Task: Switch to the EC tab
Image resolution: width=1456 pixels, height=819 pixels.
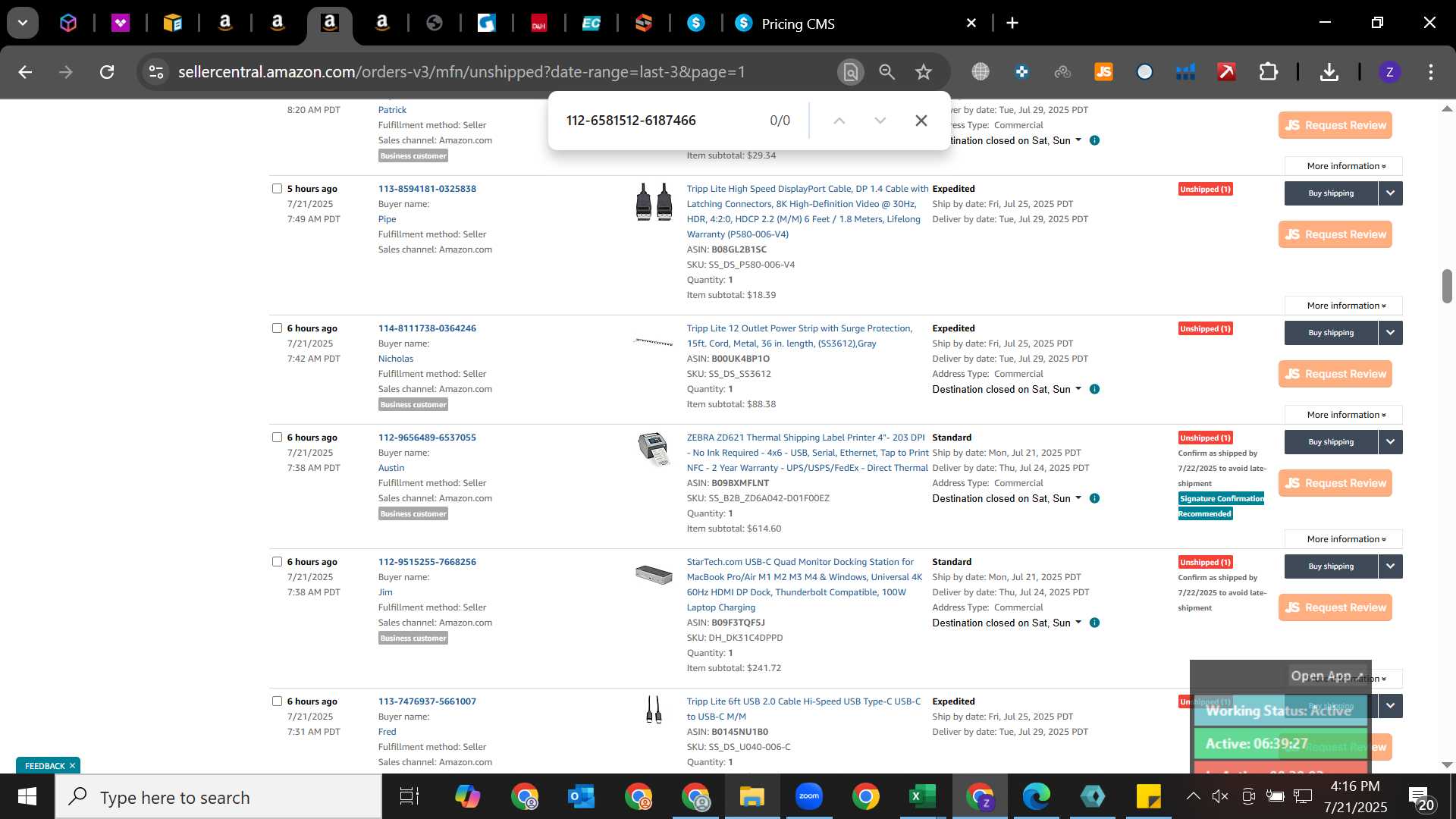Action: tap(591, 24)
